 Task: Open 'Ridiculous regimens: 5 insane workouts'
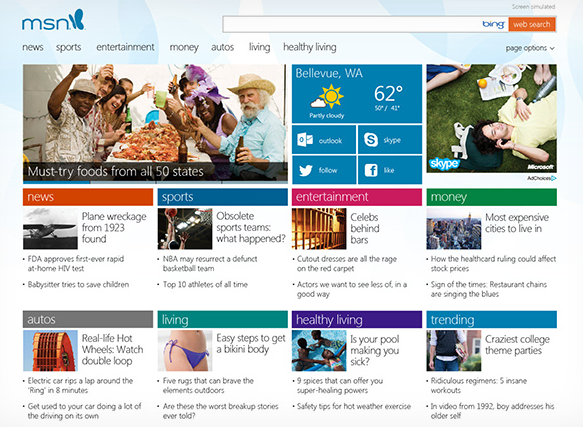coord(479,386)
